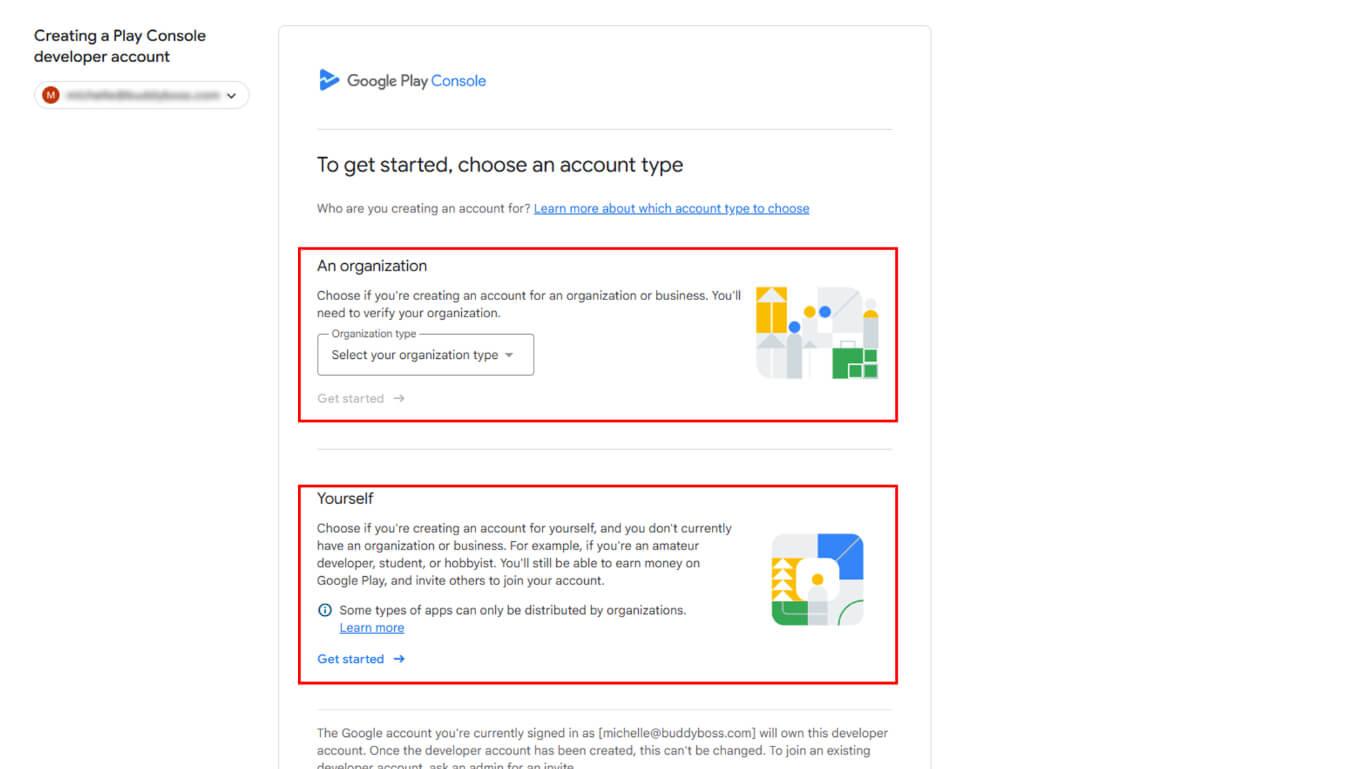This screenshot has height=769, width=1366.
Task: Click the disabled organization Get started button
Action: click(351, 398)
